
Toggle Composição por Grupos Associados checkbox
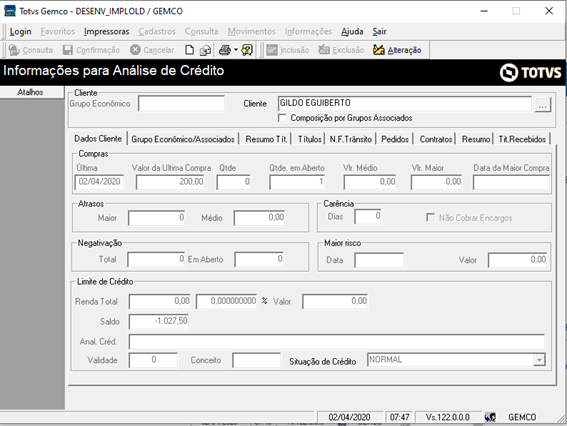point(282,118)
